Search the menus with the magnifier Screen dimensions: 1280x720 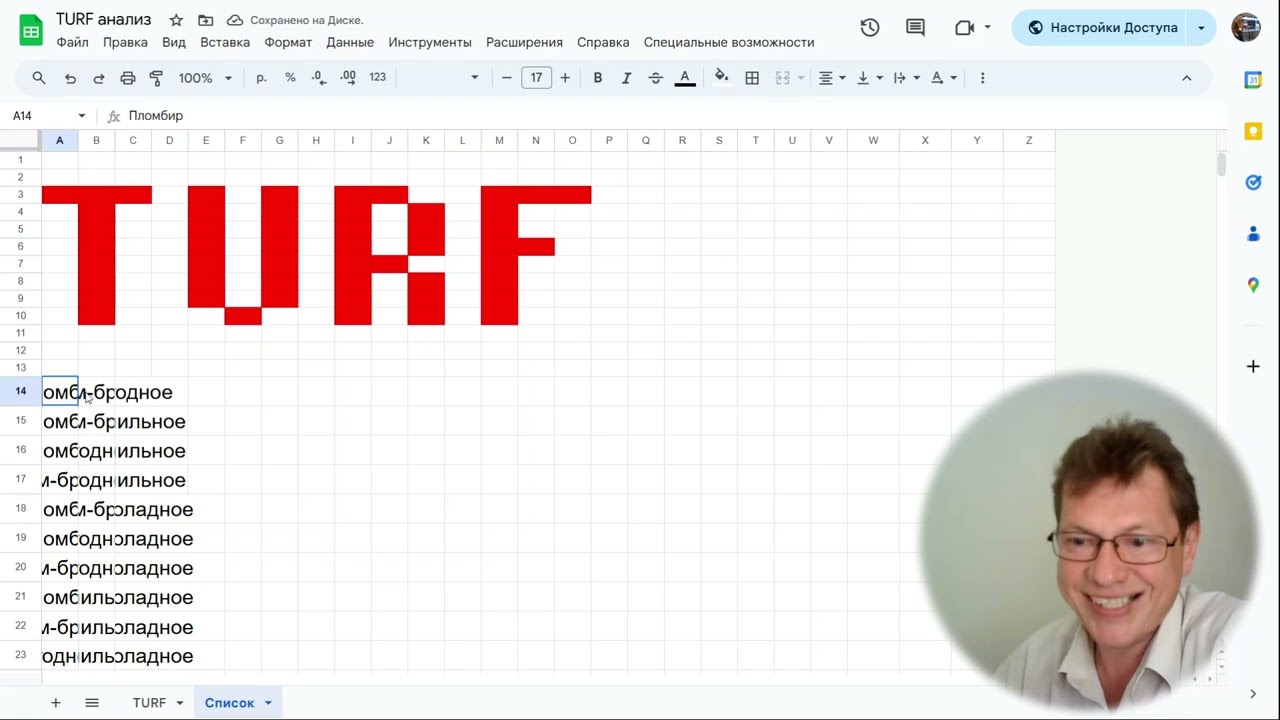pos(39,77)
